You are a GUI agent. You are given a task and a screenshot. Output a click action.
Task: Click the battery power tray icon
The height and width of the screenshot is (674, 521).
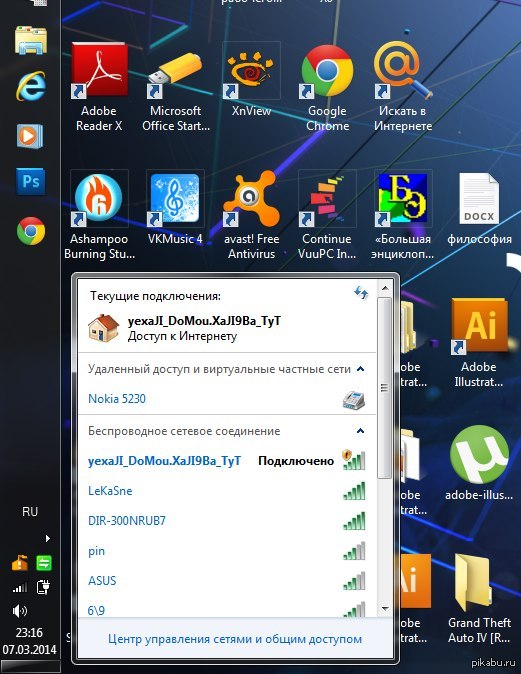43,587
